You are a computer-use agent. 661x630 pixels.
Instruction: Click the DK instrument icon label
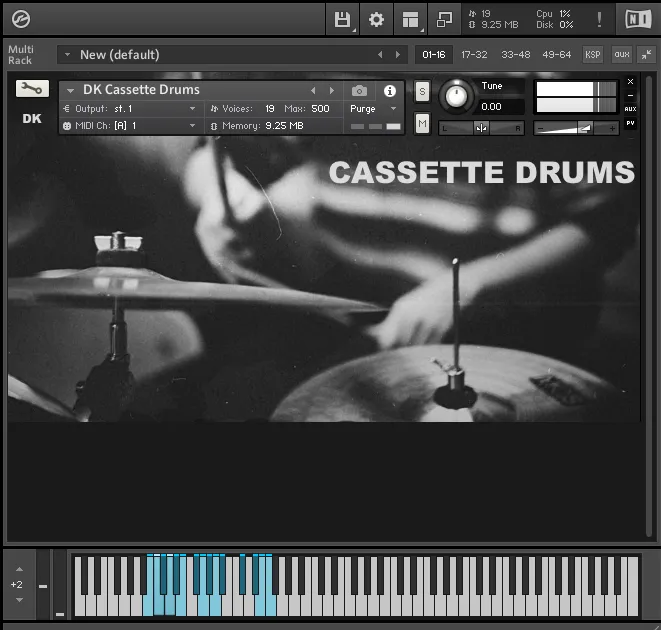(x=32, y=119)
